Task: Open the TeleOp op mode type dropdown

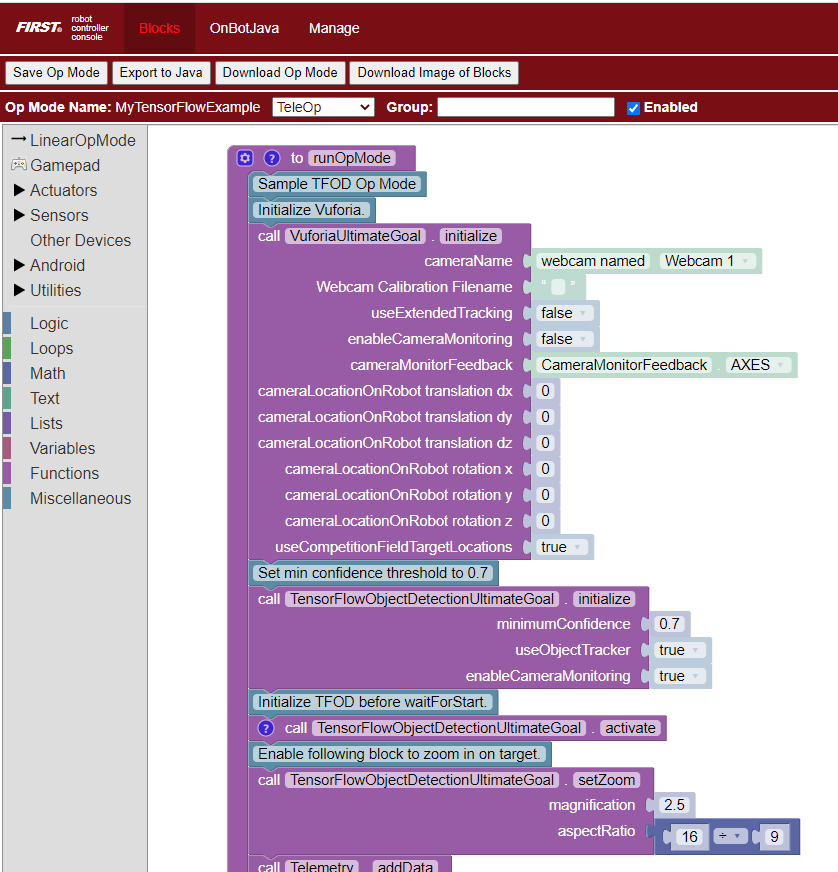Action: pyautogui.click(x=323, y=107)
